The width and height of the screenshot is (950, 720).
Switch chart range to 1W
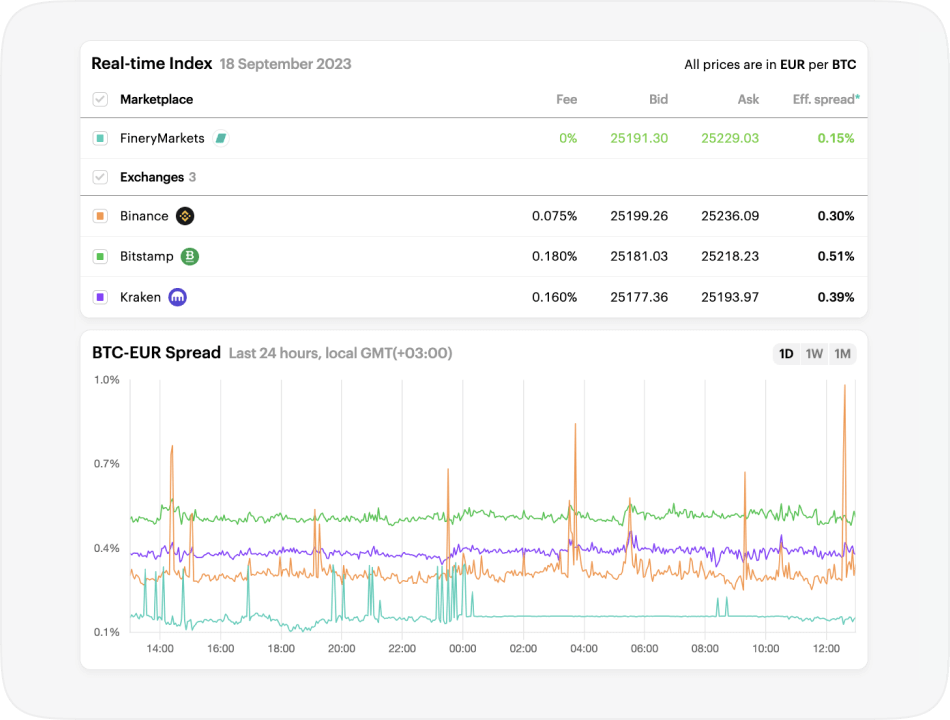click(x=814, y=354)
